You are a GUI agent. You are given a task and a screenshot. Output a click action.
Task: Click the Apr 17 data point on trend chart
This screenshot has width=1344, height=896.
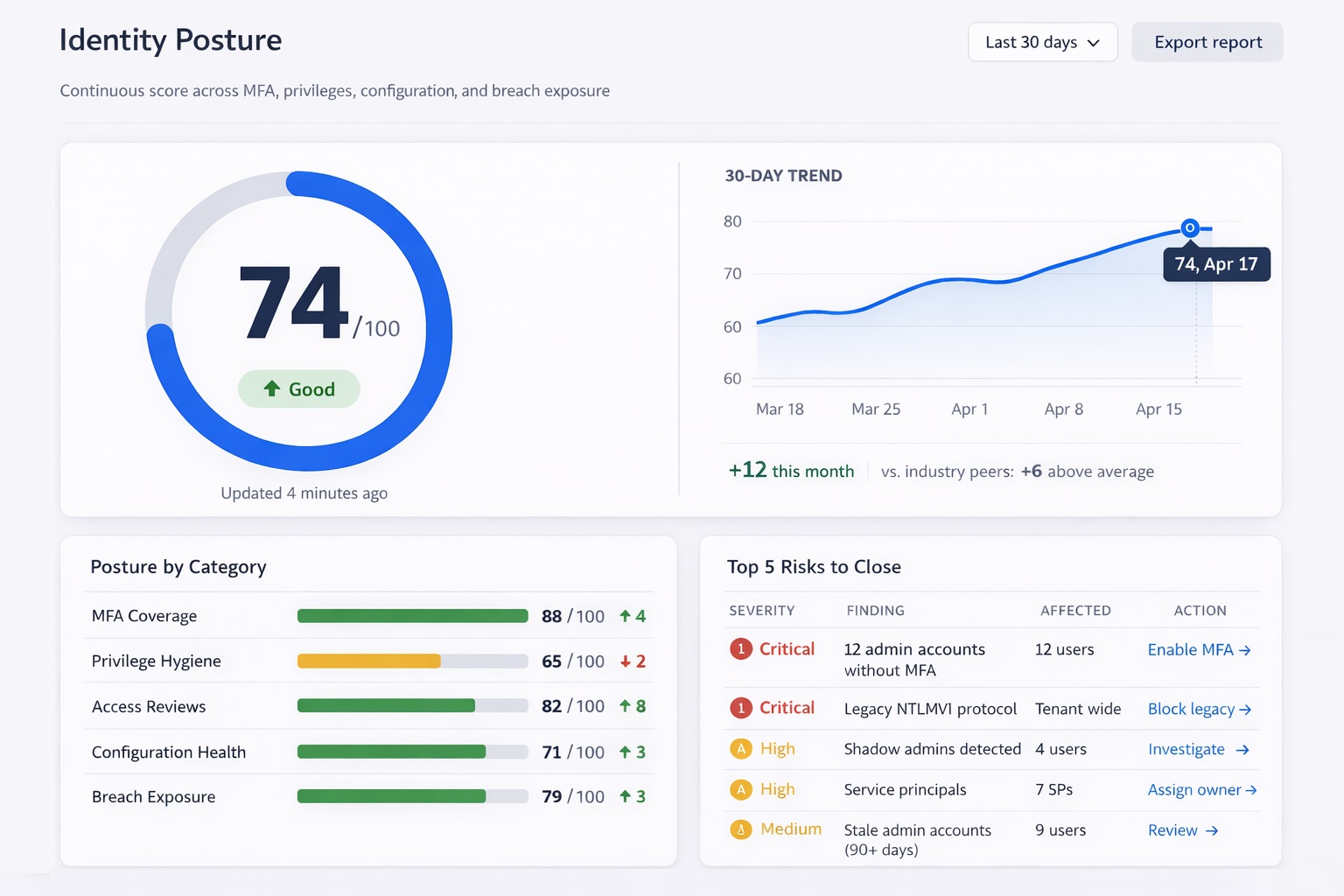[x=1189, y=227]
